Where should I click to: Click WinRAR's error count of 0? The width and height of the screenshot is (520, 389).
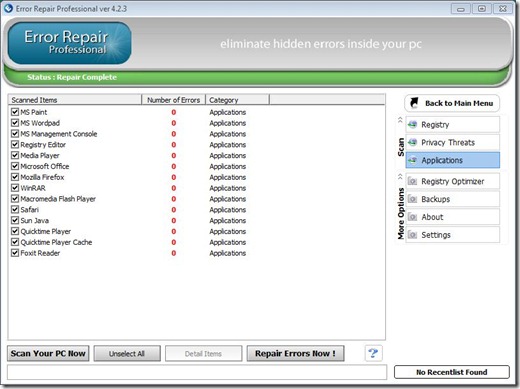(x=174, y=188)
